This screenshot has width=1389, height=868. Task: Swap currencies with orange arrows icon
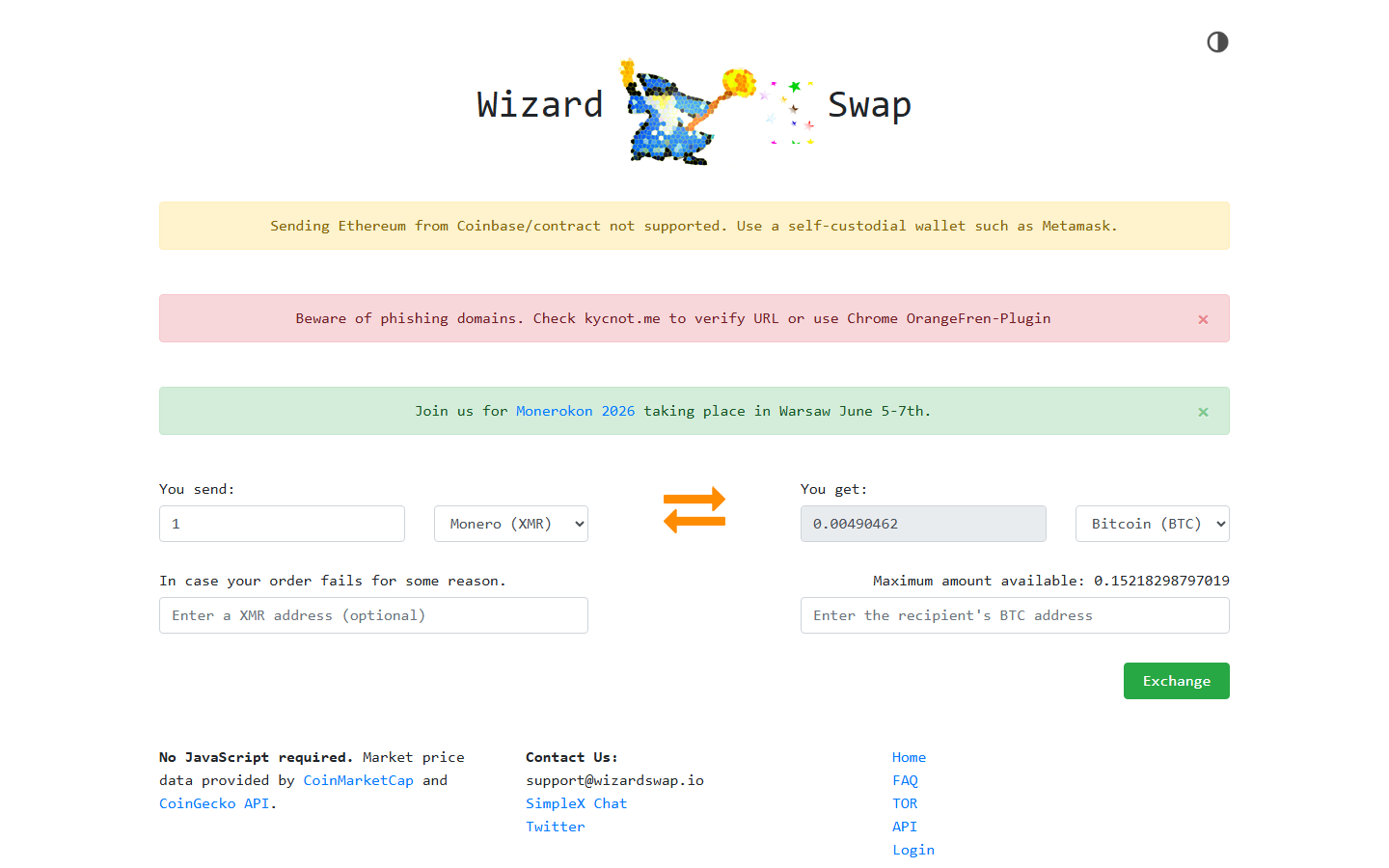click(694, 510)
